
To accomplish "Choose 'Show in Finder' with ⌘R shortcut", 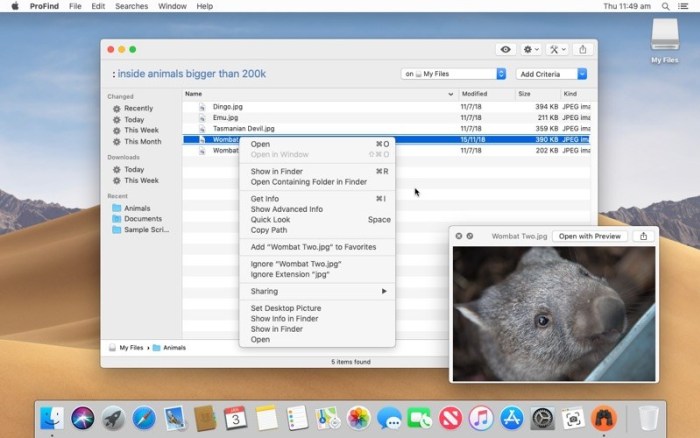I will point(276,171).
